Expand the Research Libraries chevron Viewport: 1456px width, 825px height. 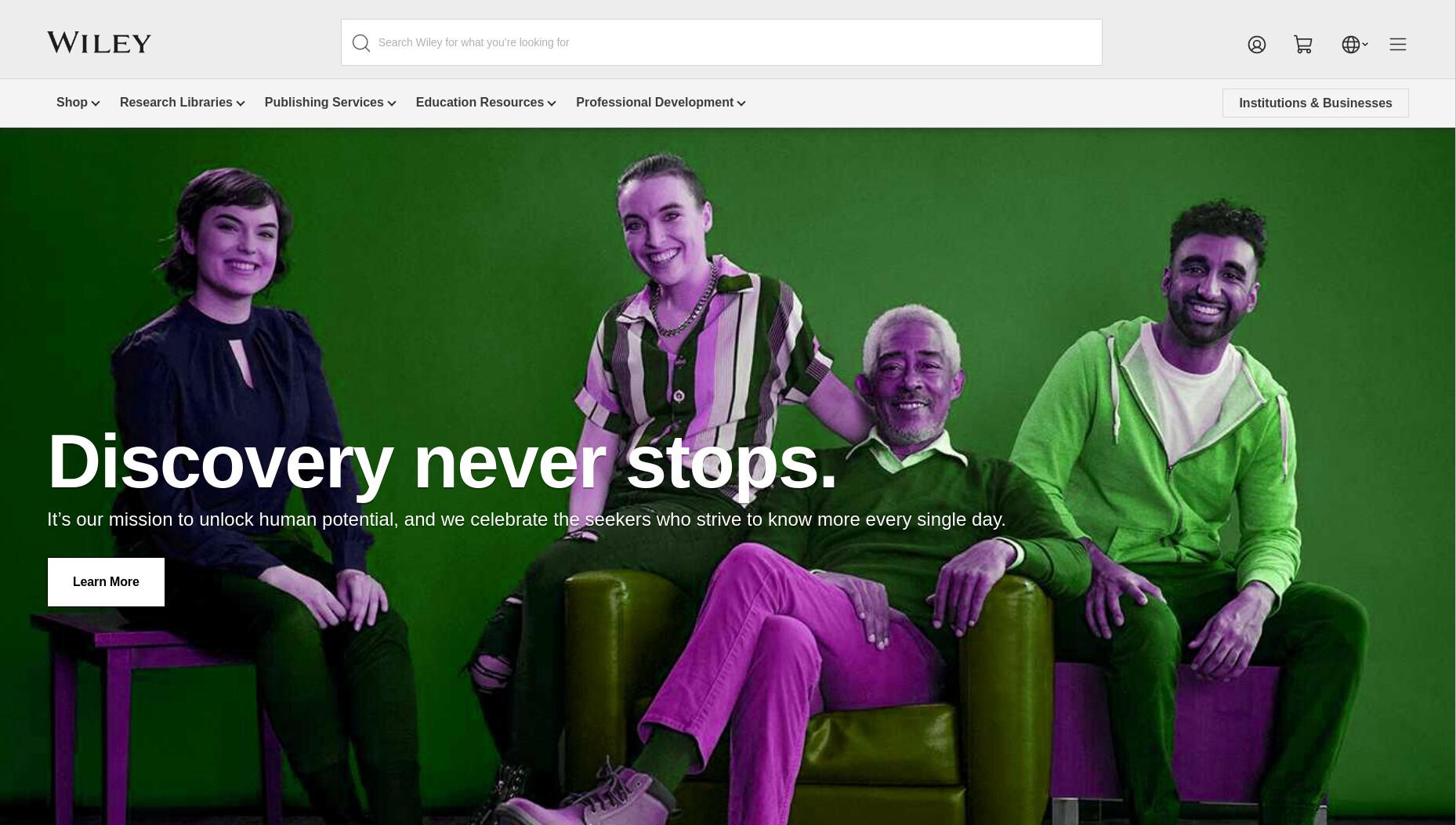[241, 103]
